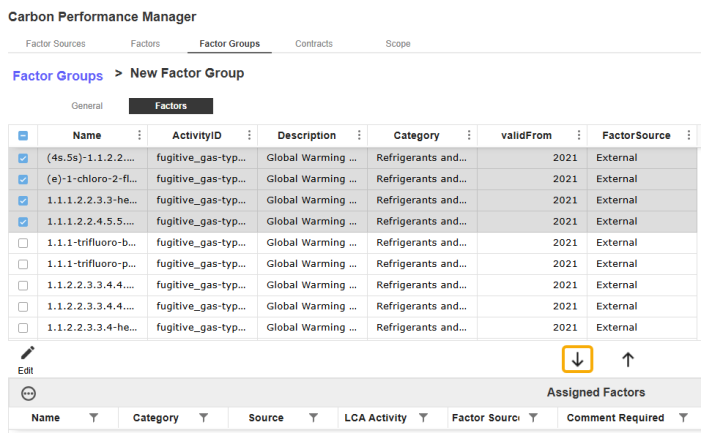Toggle the select-all header checkbox

[x=23, y=135]
